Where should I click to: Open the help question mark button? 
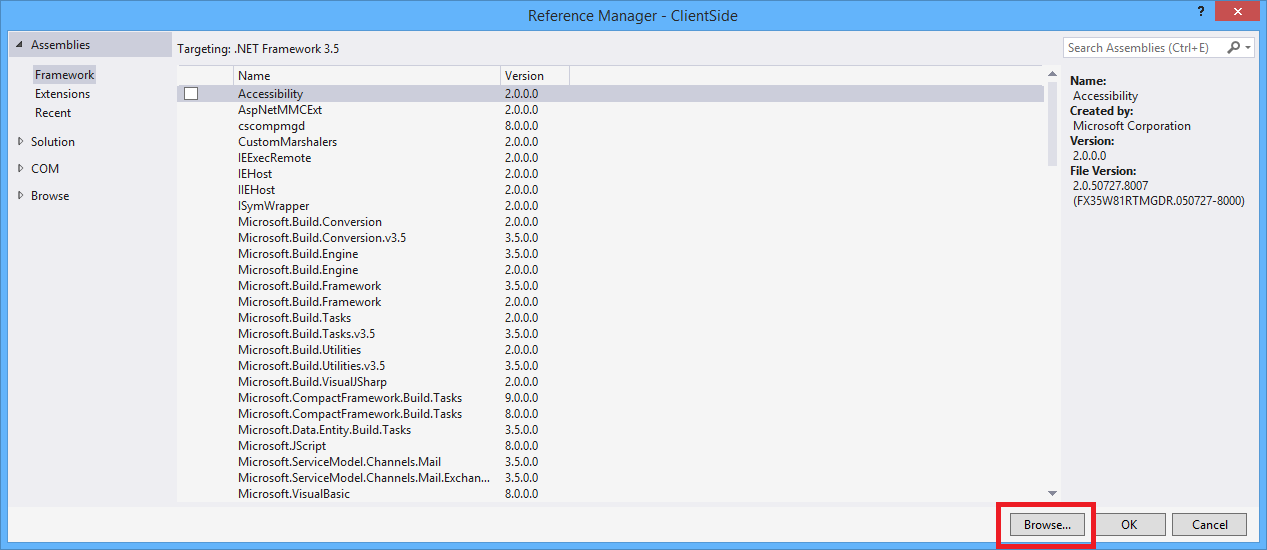[1199, 10]
